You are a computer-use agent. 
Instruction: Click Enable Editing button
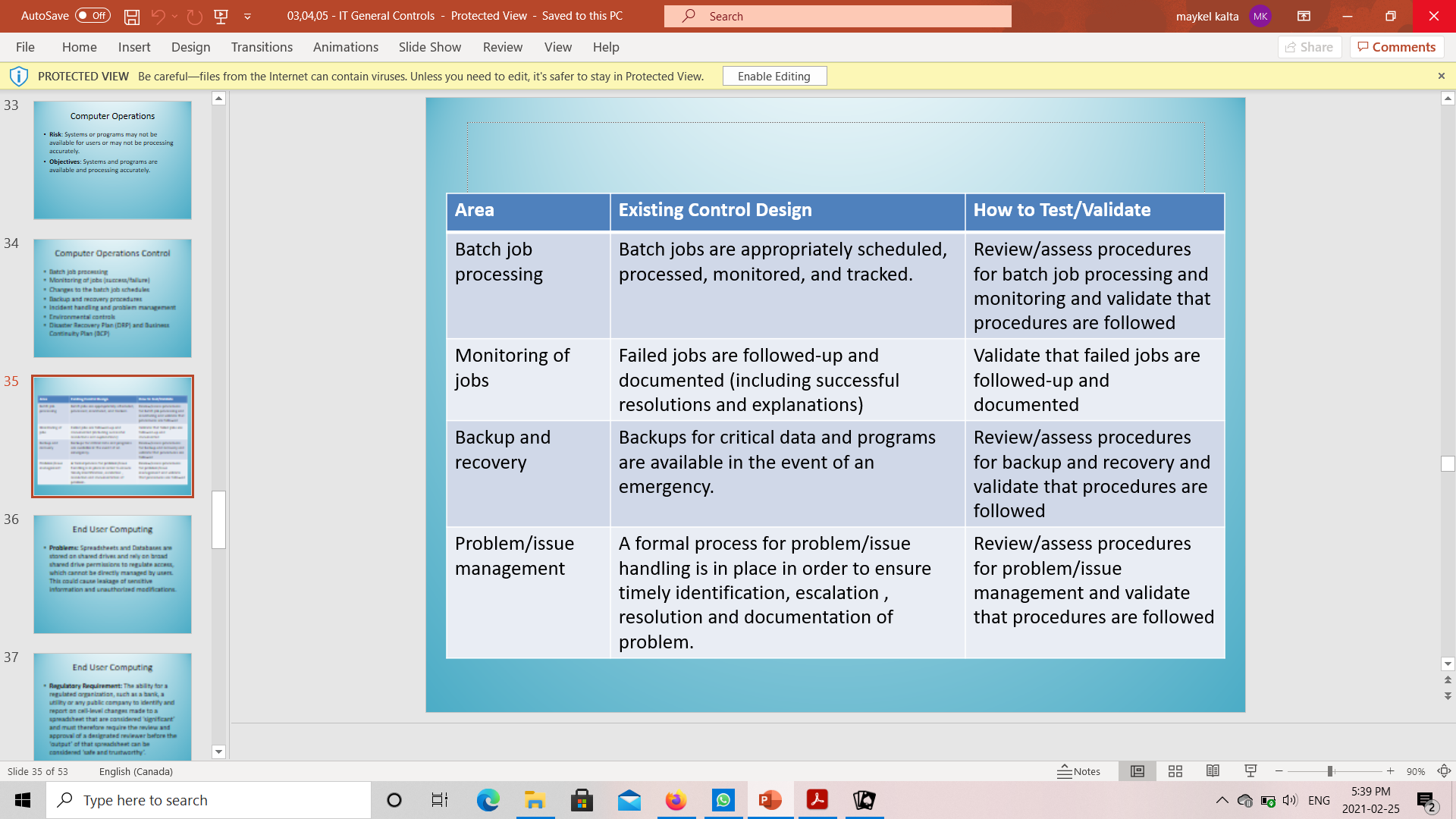[773, 76]
